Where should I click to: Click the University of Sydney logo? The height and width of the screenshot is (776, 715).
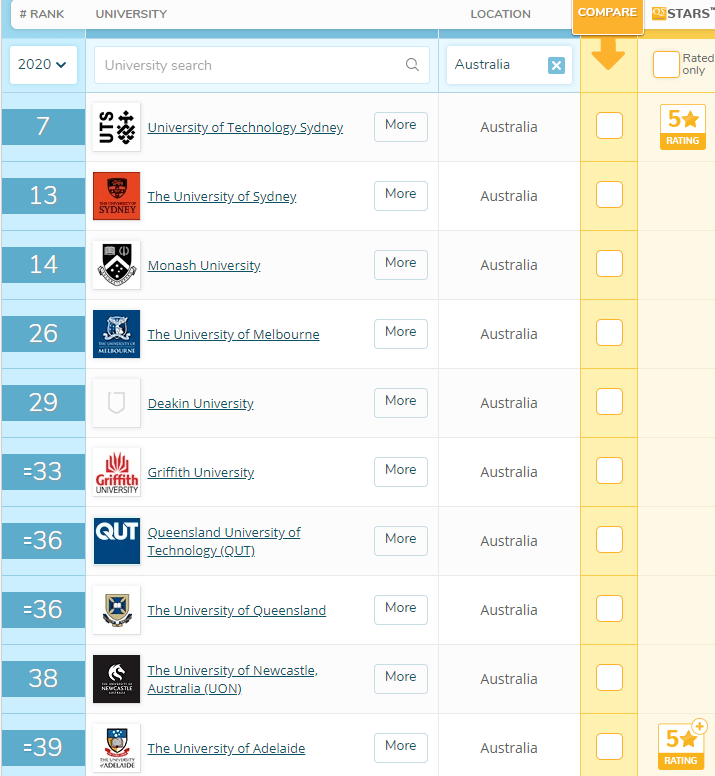[x=116, y=196]
